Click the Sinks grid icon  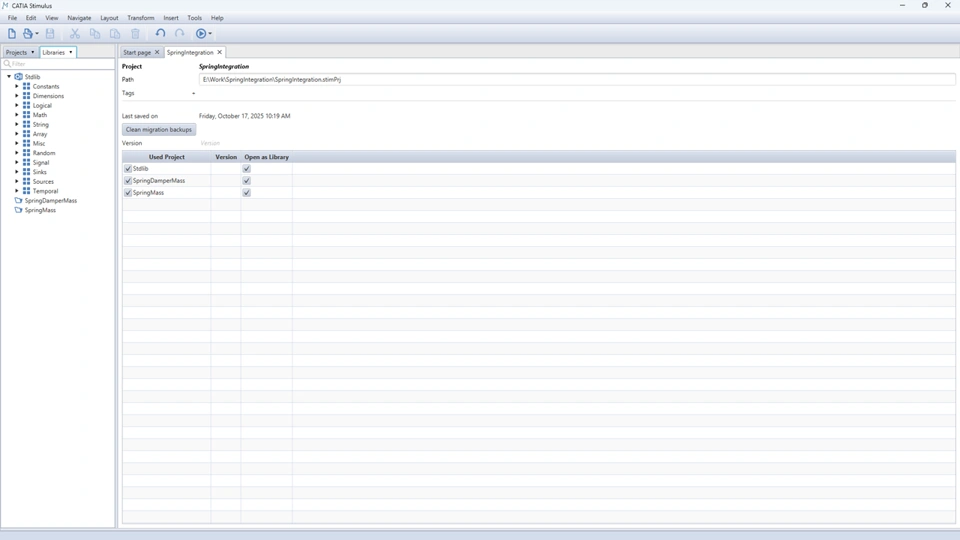pos(26,171)
